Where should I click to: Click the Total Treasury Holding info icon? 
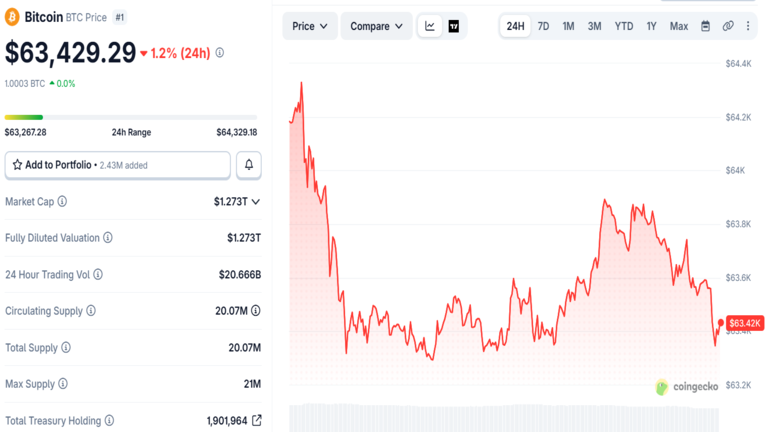(110, 420)
